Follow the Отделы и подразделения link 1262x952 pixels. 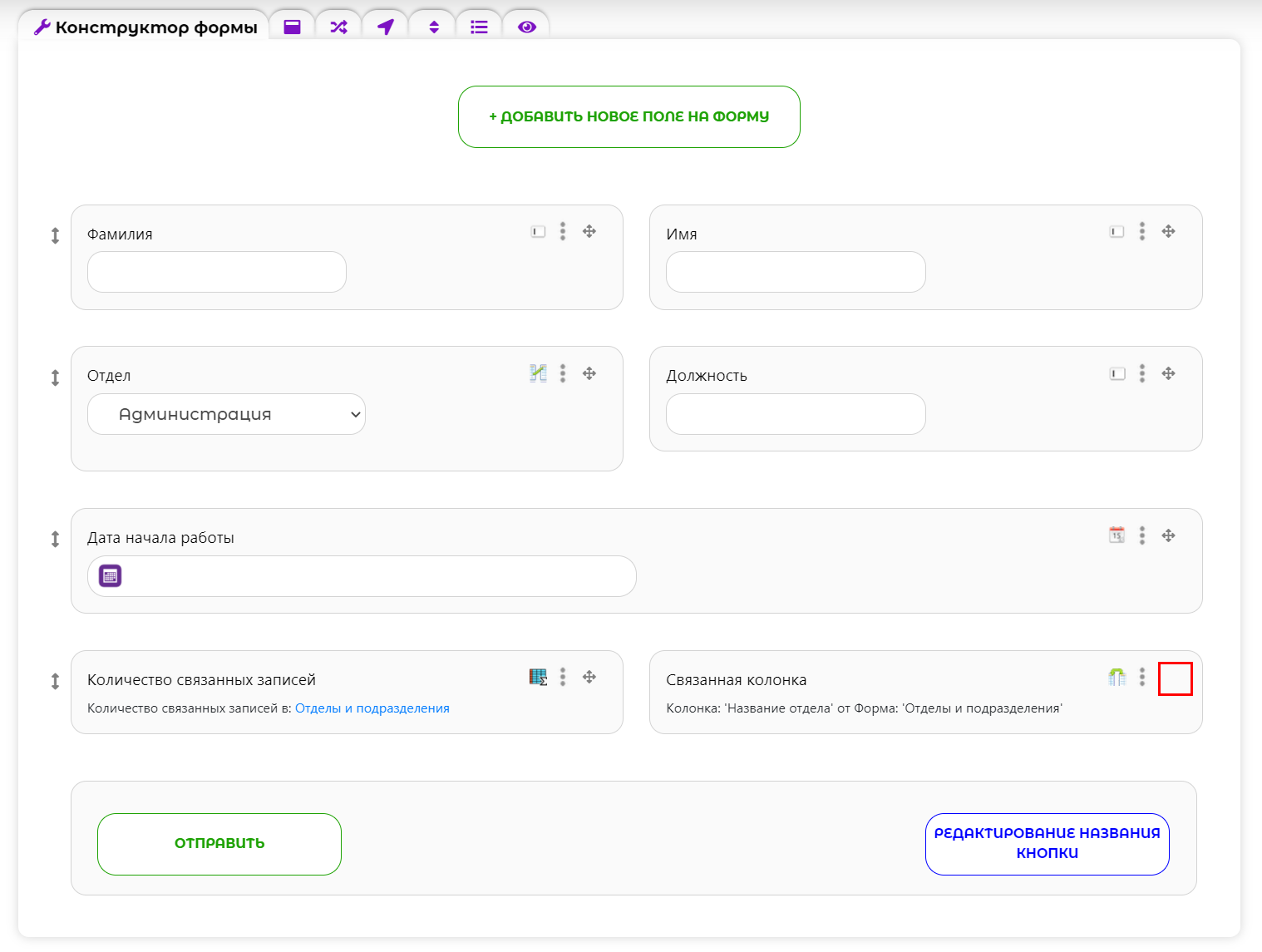(372, 708)
